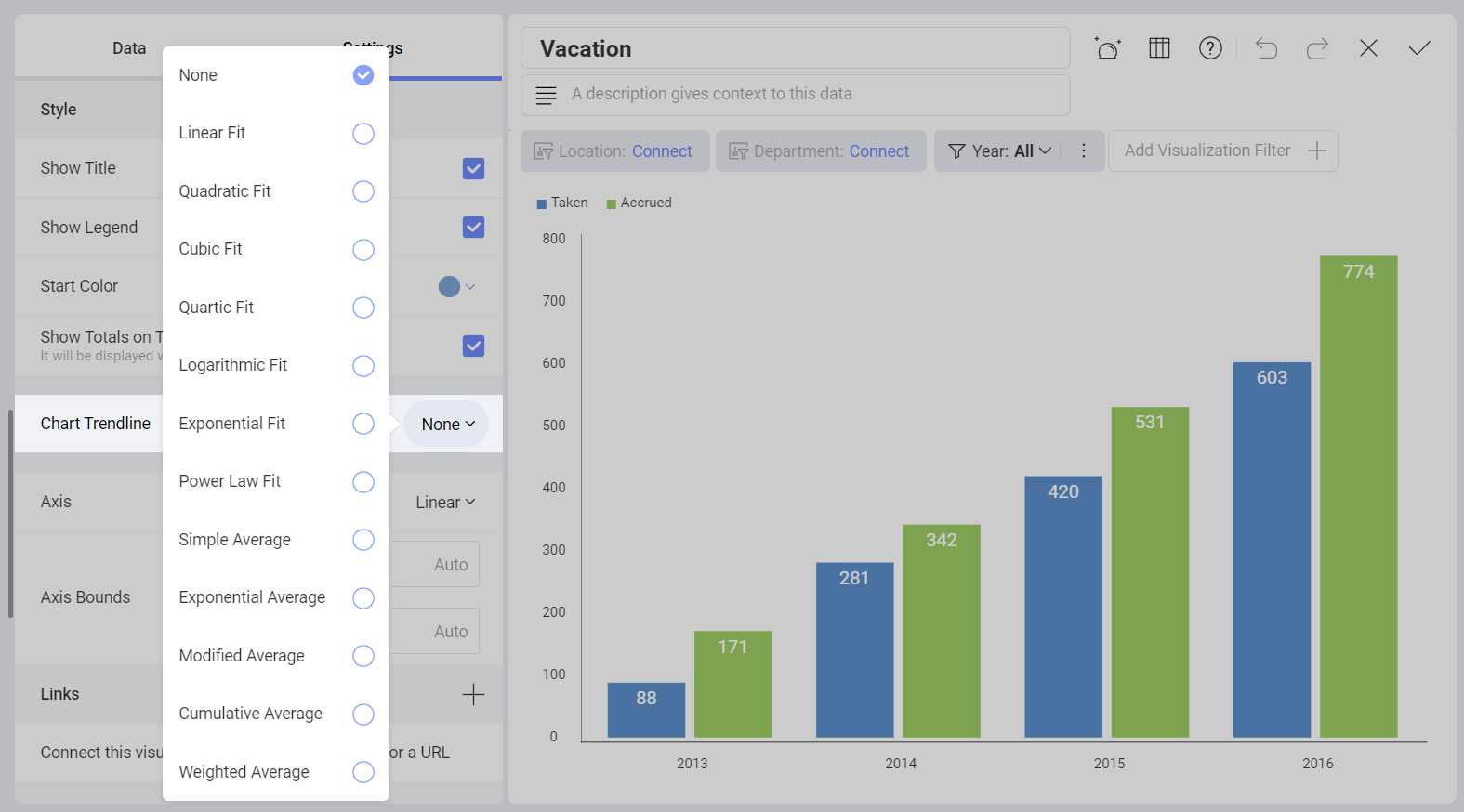The height and width of the screenshot is (812, 1464).
Task: Switch to the data table view icon
Action: [x=1159, y=48]
